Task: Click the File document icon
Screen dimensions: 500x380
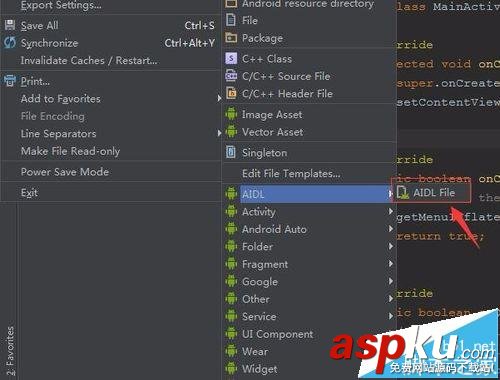Action: 231,20
